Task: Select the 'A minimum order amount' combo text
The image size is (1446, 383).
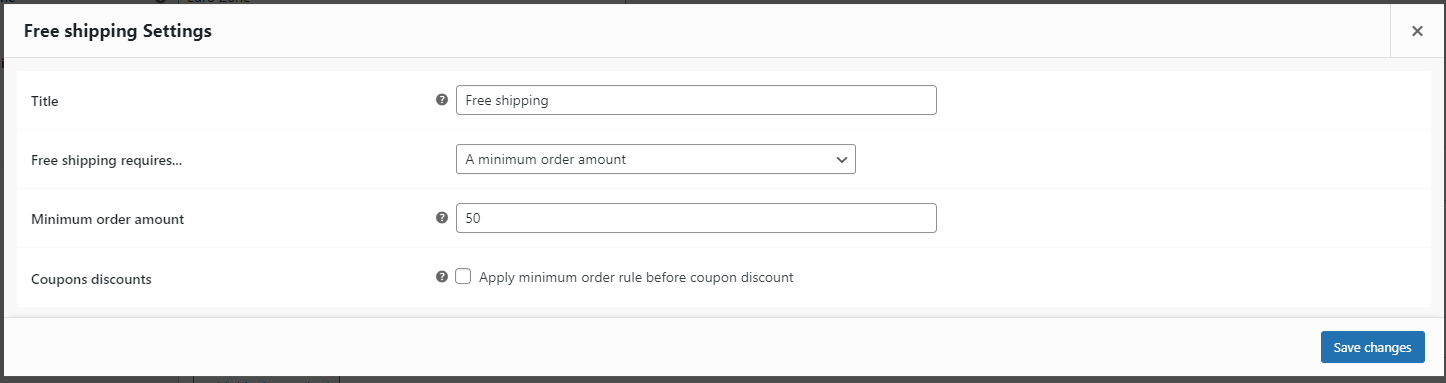Action: (x=546, y=159)
